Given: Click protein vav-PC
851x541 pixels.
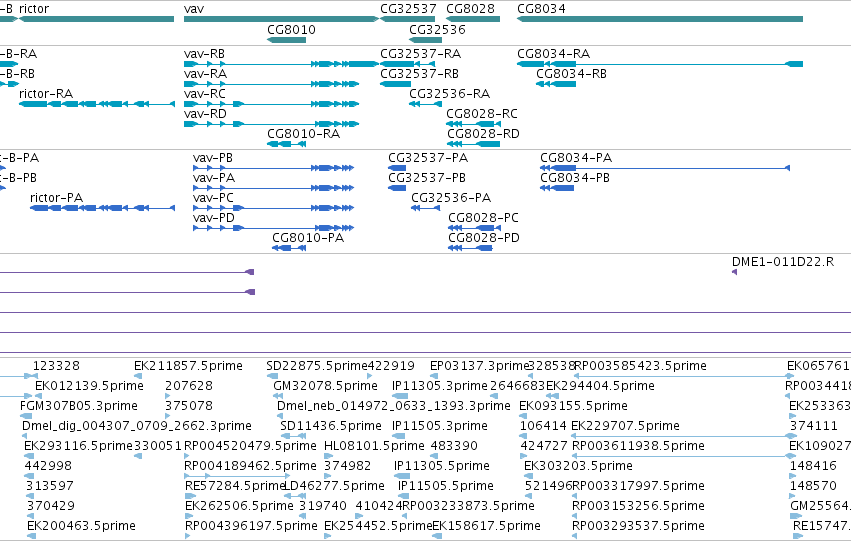Looking at the screenshot, I should point(274,208).
